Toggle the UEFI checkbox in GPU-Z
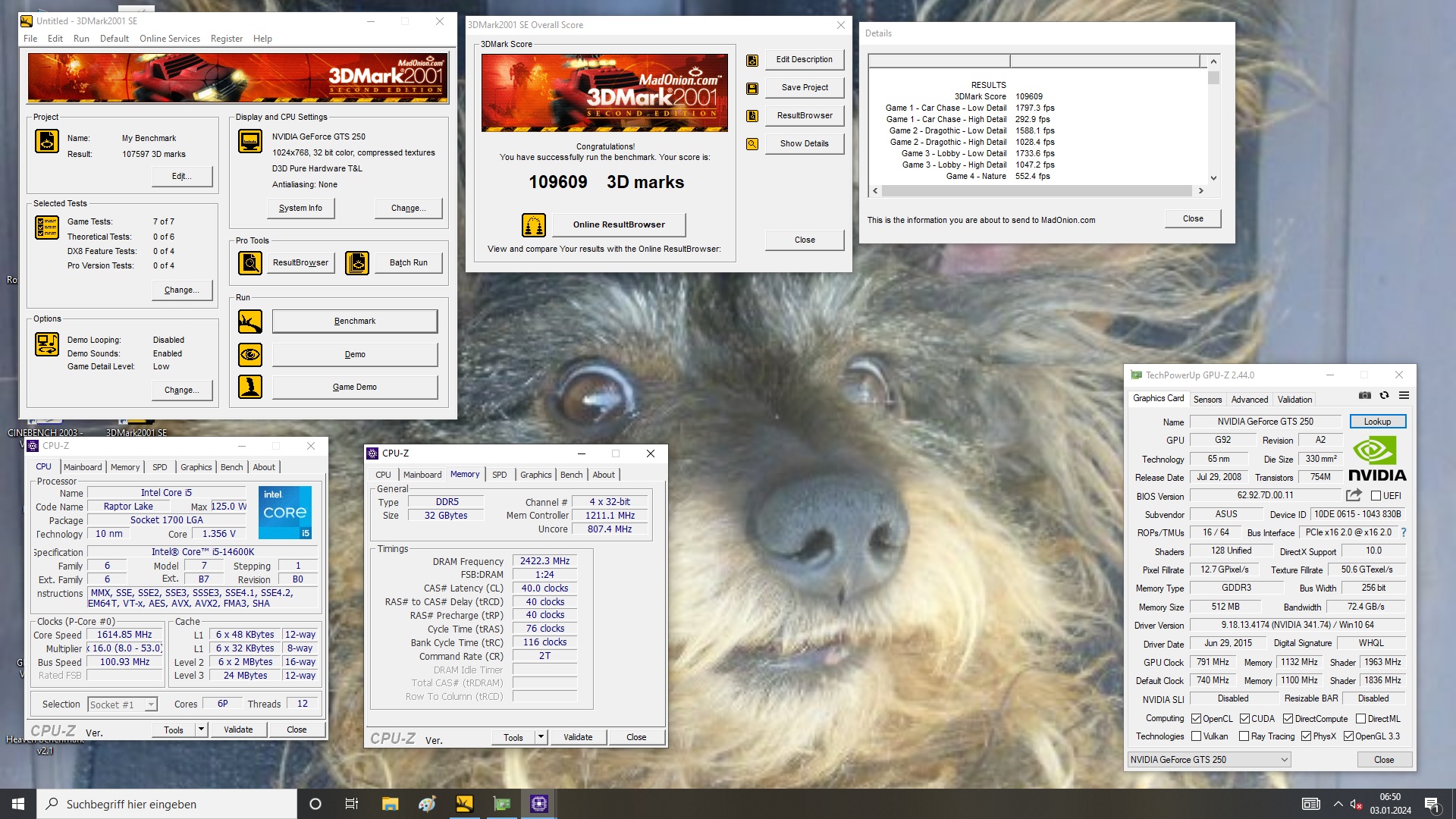The width and height of the screenshot is (1456, 819). tap(1376, 496)
